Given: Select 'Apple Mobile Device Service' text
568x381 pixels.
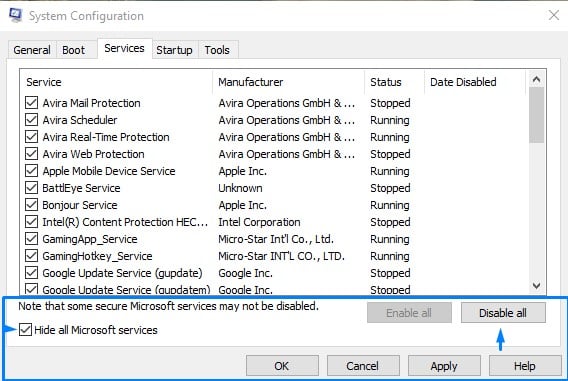Looking at the screenshot, I should click(x=109, y=171).
